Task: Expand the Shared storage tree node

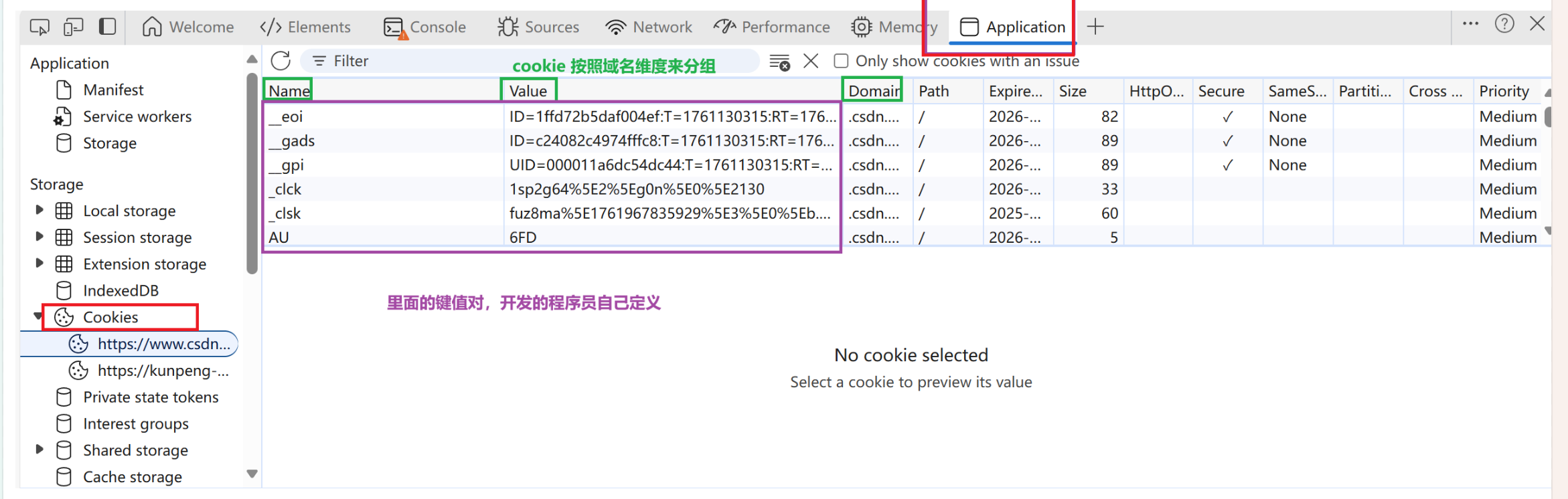Action: coord(40,450)
